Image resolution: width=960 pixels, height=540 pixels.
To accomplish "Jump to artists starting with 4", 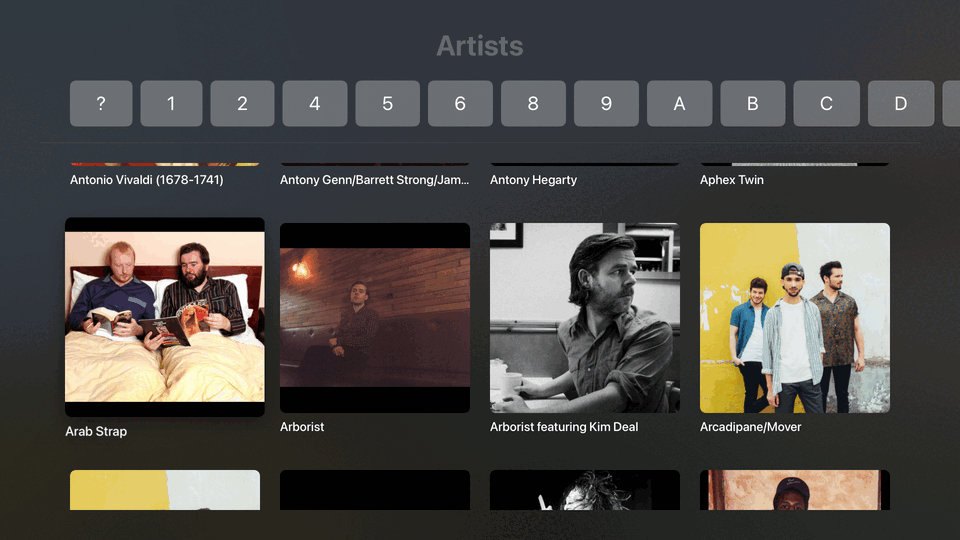I will click(x=315, y=103).
